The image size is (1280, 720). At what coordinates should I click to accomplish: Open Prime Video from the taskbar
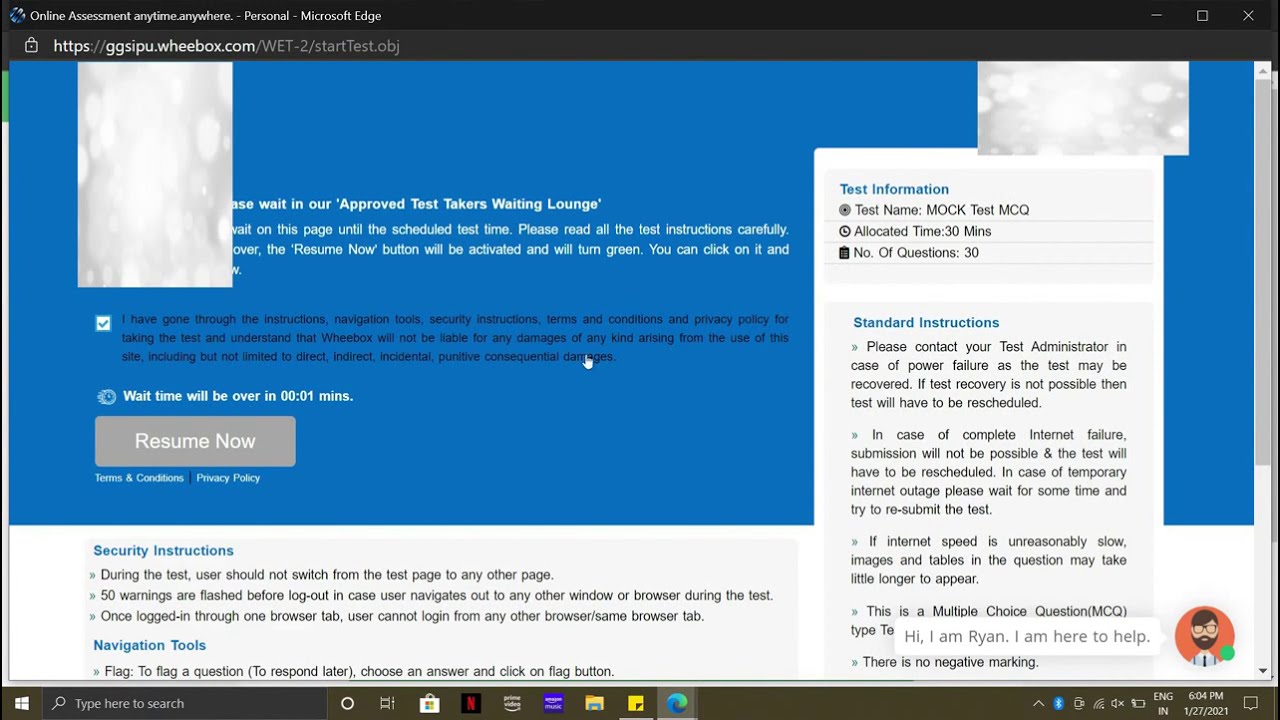coord(512,703)
